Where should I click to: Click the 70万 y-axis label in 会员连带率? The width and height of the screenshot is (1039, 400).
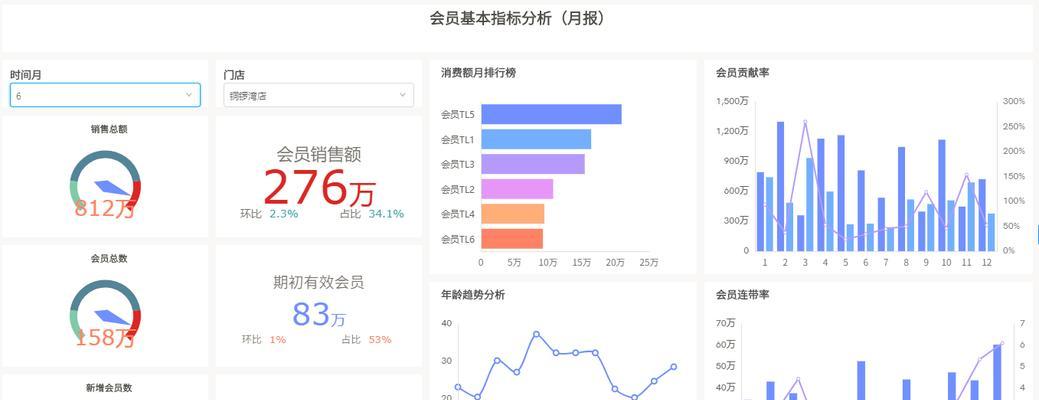[726, 323]
